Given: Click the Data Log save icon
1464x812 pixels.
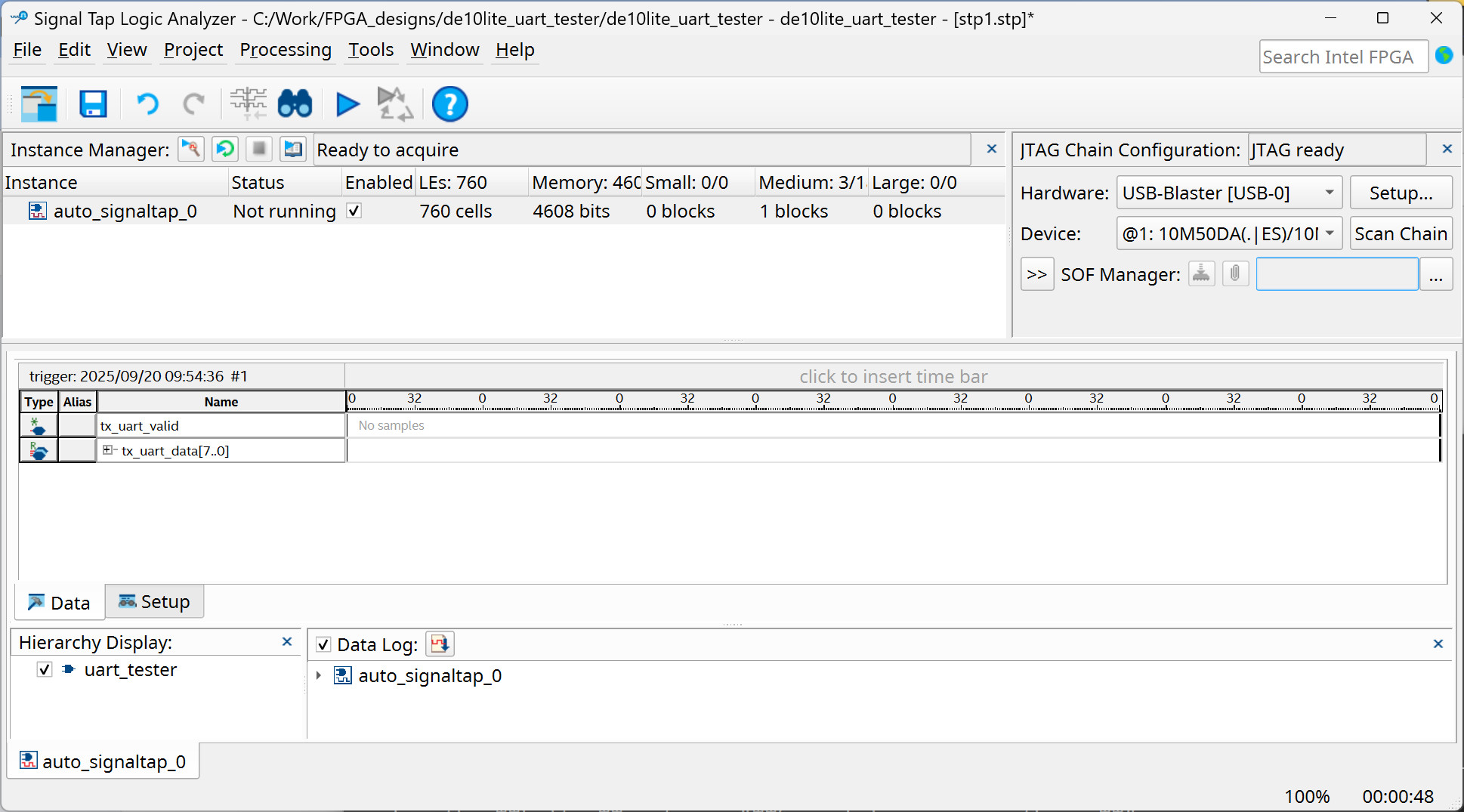Looking at the screenshot, I should (440, 644).
